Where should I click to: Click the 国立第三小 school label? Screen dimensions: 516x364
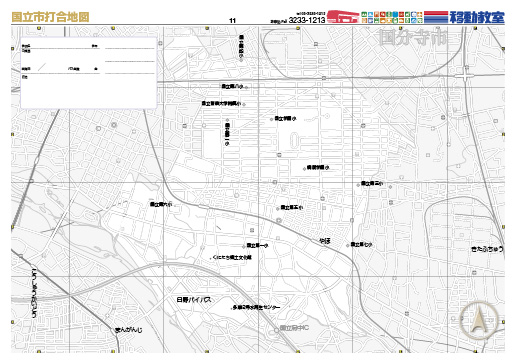372,184
